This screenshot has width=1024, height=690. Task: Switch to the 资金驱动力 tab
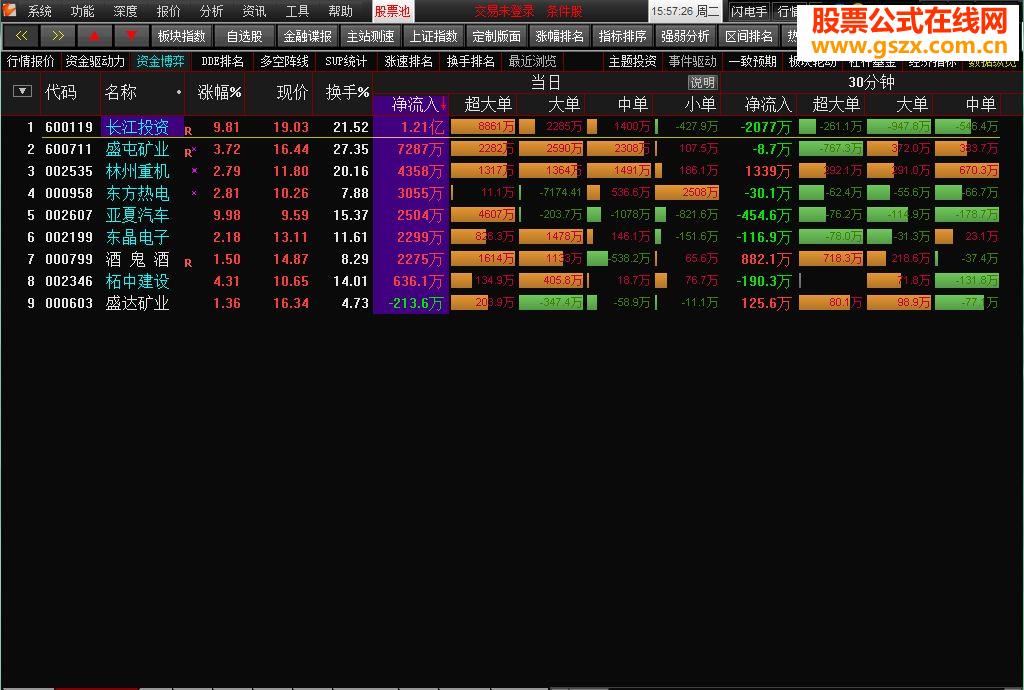pyautogui.click(x=95, y=61)
